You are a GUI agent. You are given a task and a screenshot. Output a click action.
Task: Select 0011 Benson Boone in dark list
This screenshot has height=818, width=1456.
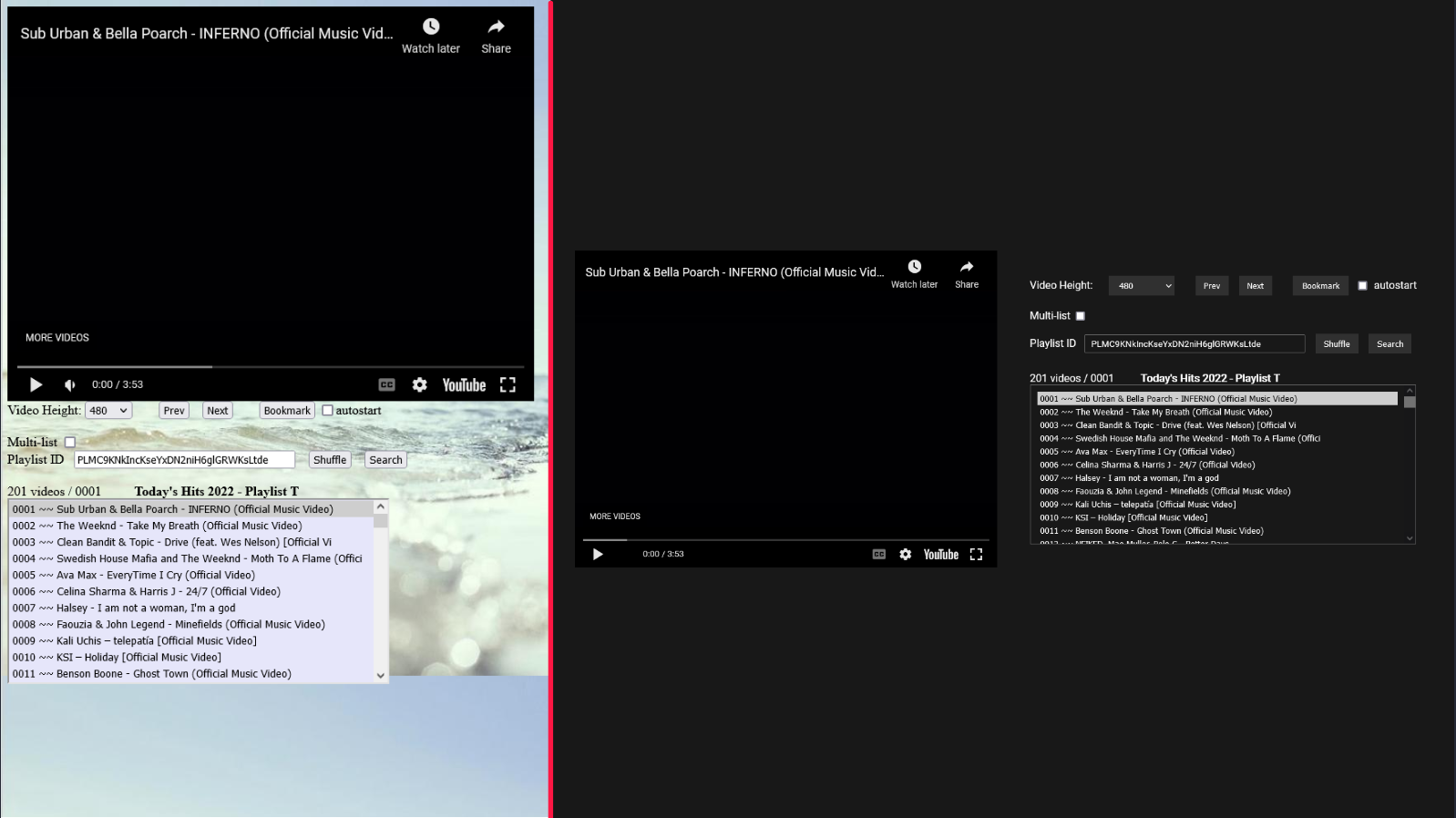pyautogui.click(x=1217, y=530)
